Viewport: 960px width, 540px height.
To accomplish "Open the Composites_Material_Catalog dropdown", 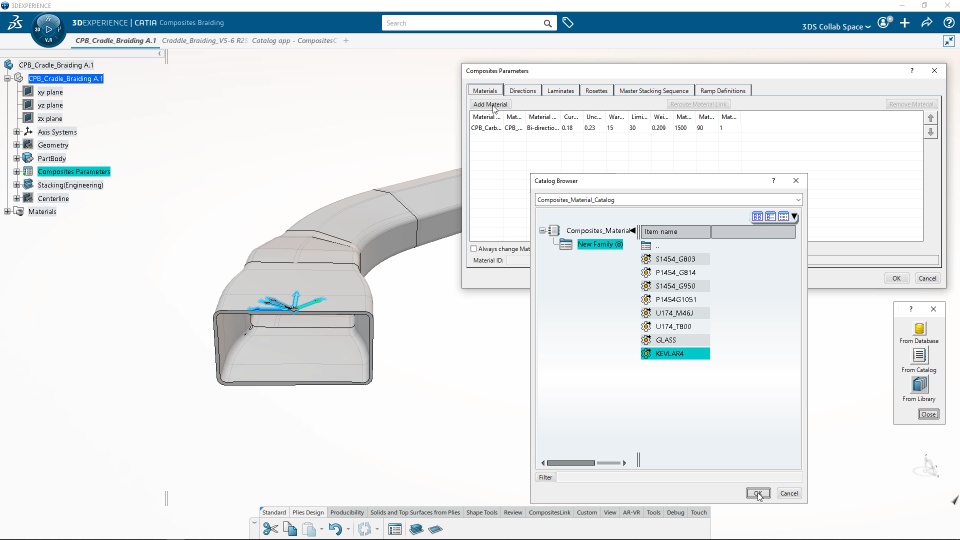I will 797,200.
